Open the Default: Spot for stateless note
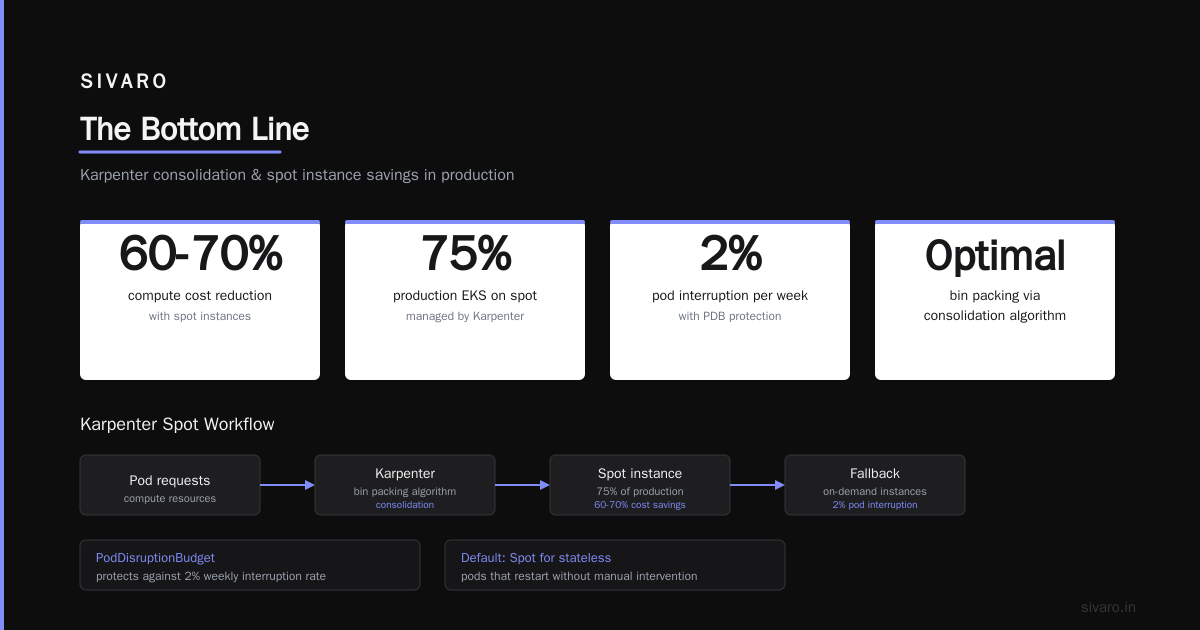Image resolution: width=1200 pixels, height=630 pixels. (x=536, y=558)
